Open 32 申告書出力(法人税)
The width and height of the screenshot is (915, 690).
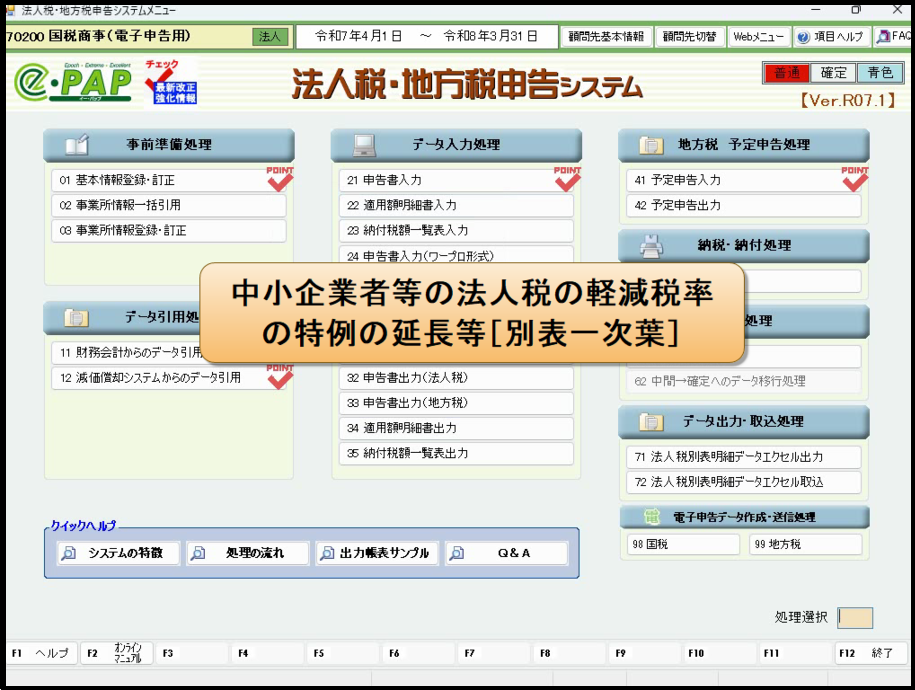[x=456, y=378]
